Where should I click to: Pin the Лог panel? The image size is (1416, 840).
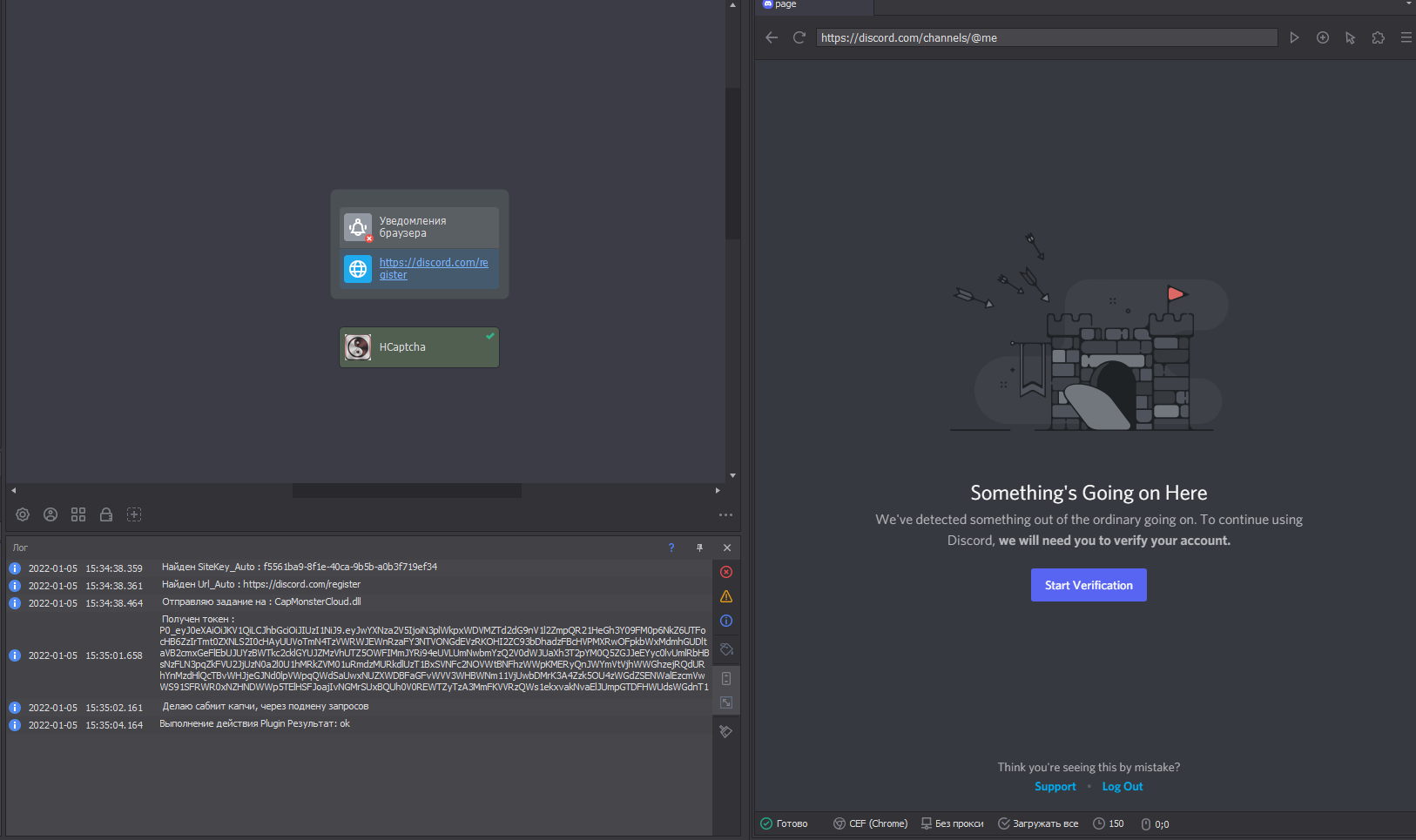point(699,548)
